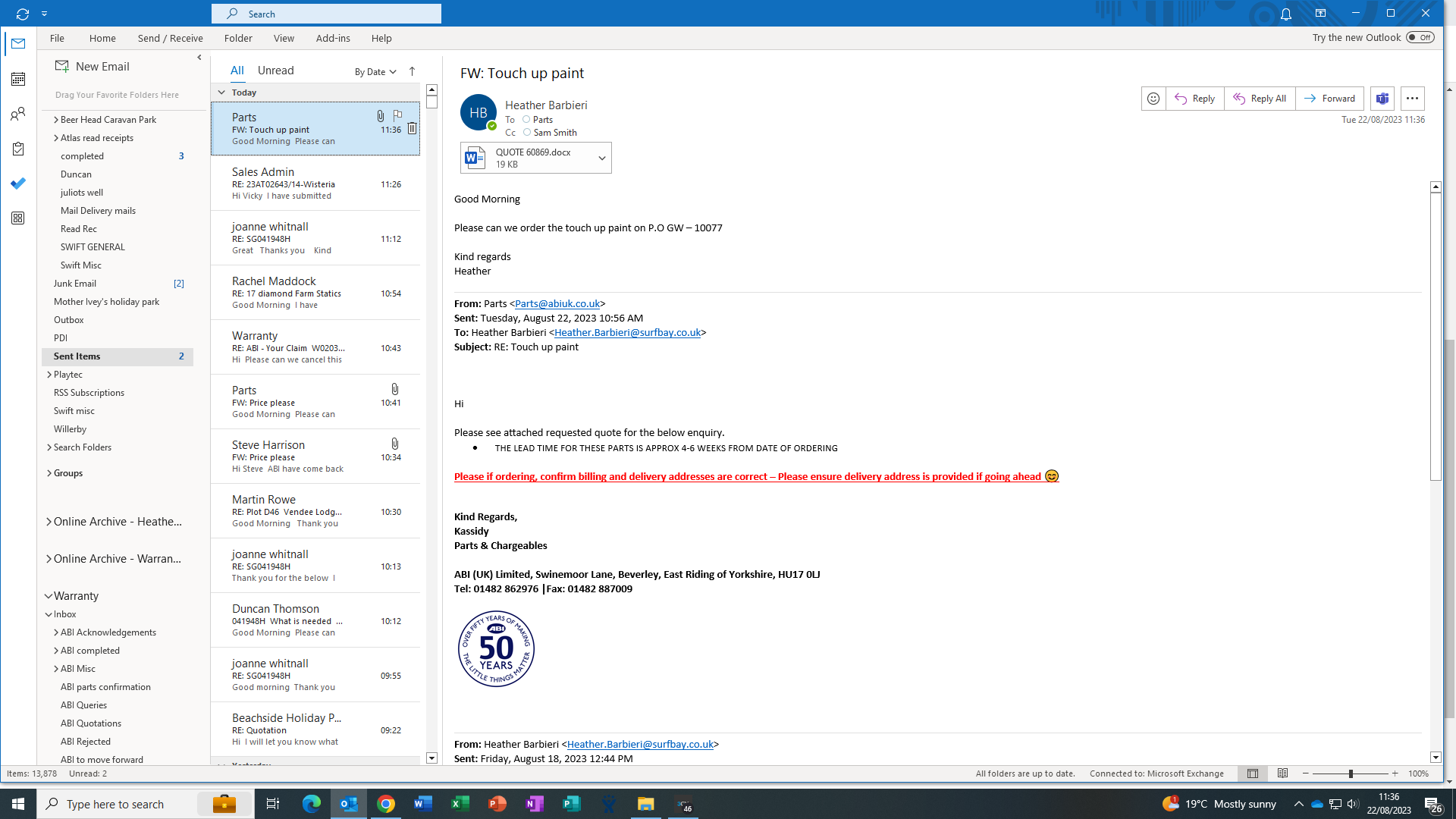The width and height of the screenshot is (1456, 819).
Task: Delete the Touch up paint email
Action: [412, 129]
